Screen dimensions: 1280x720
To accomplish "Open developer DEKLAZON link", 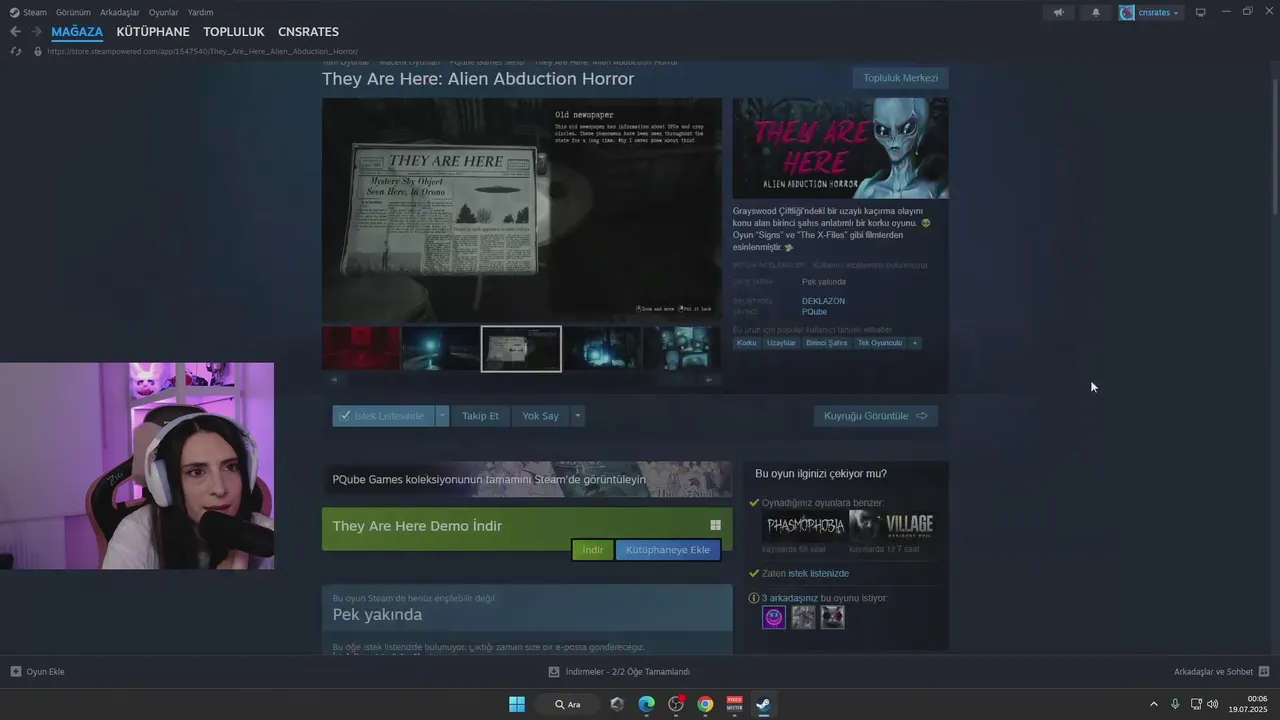I will click(823, 301).
